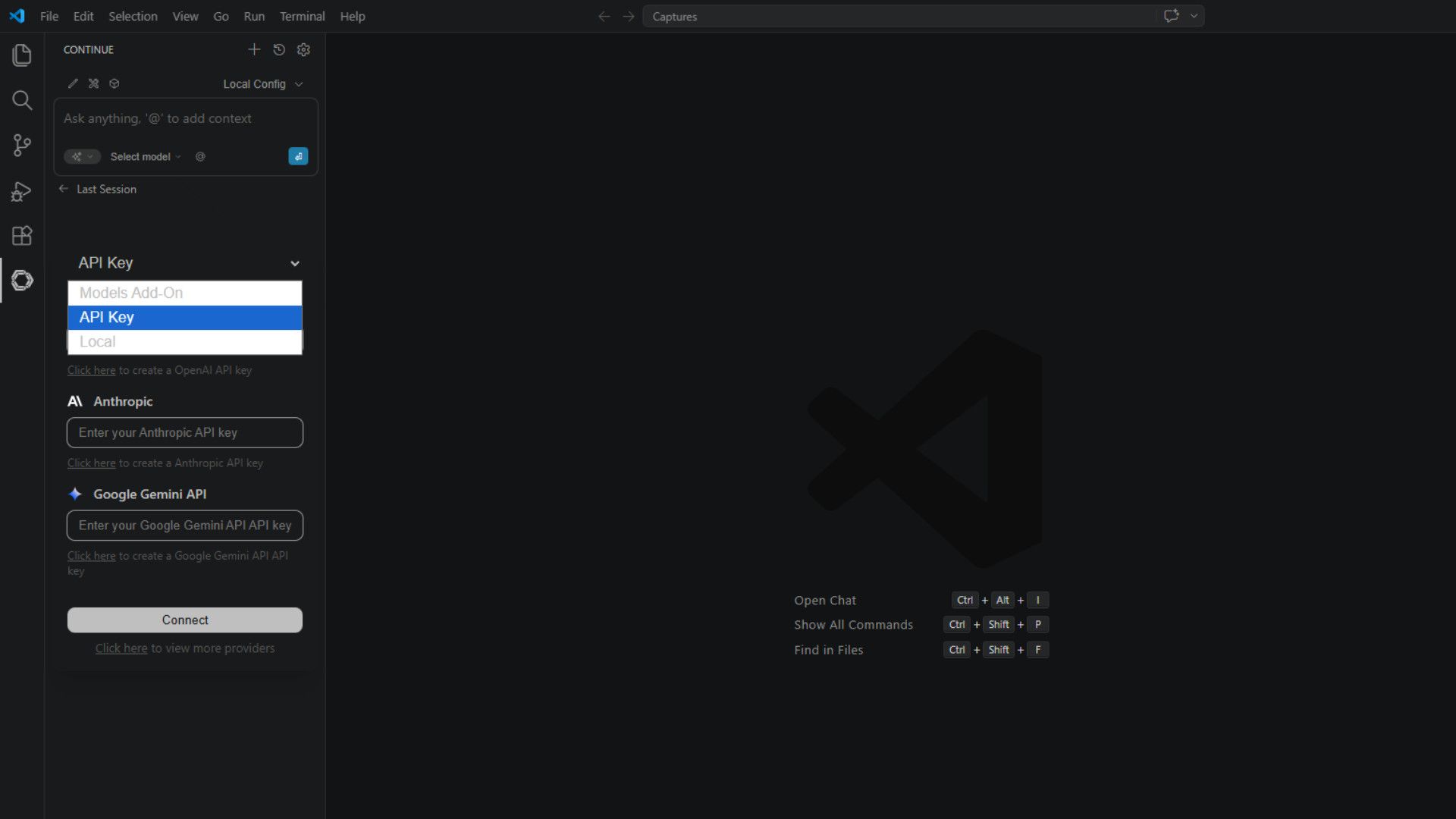Open the Terminal menu
Screen dimensions: 1456x819
click(302, 16)
